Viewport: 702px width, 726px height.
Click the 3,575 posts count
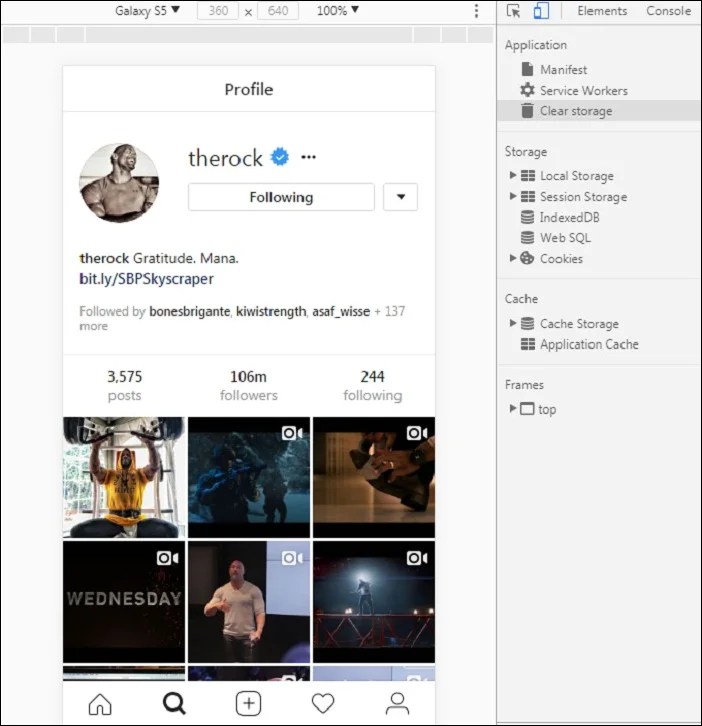click(125, 386)
